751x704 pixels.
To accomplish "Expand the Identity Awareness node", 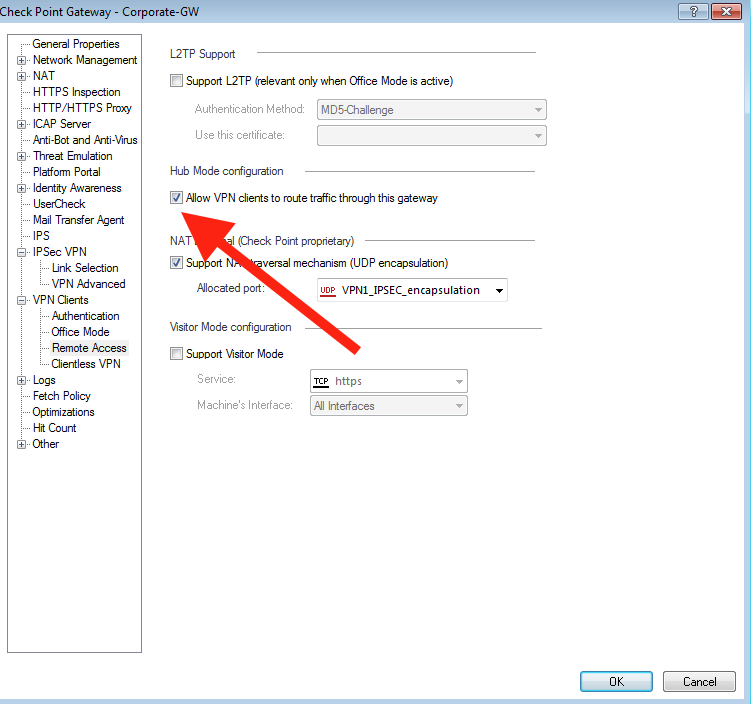I will (21, 188).
